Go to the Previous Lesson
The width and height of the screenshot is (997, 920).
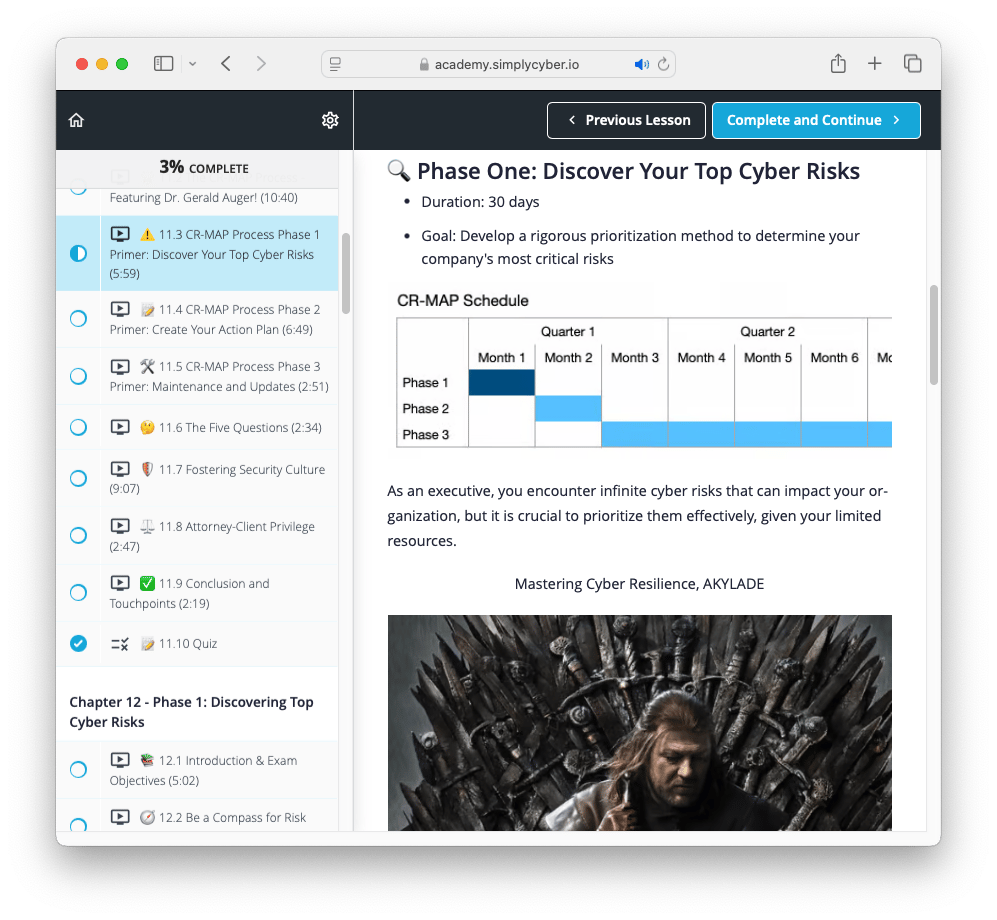pyautogui.click(x=626, y=120)
